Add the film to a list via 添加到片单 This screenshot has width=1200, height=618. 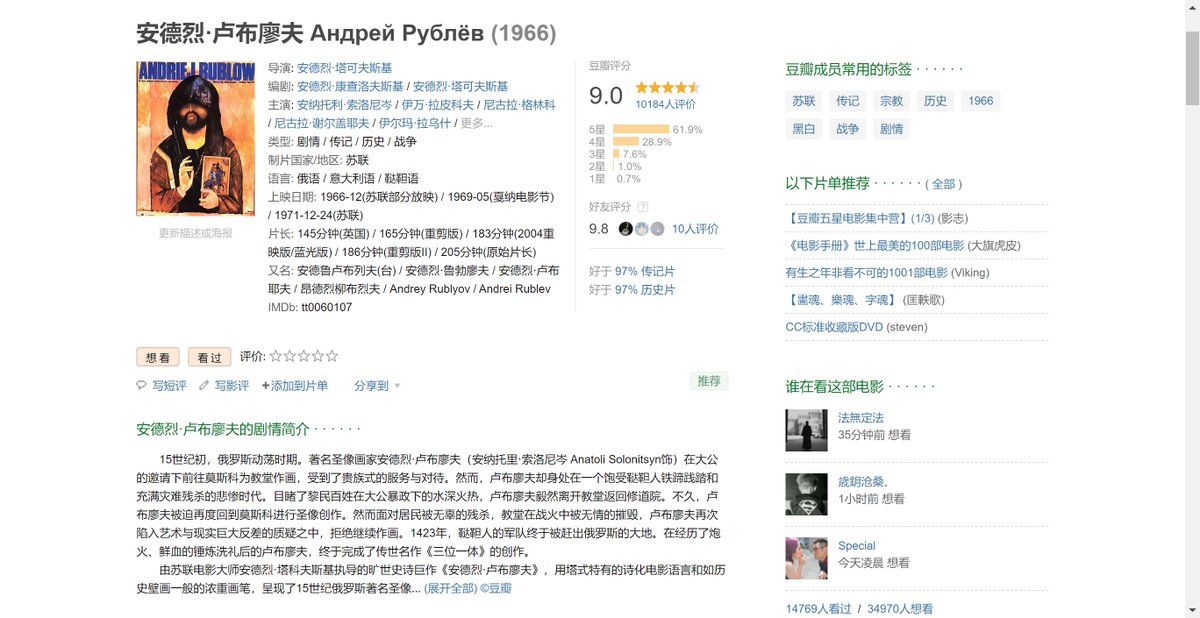[295, 386]
